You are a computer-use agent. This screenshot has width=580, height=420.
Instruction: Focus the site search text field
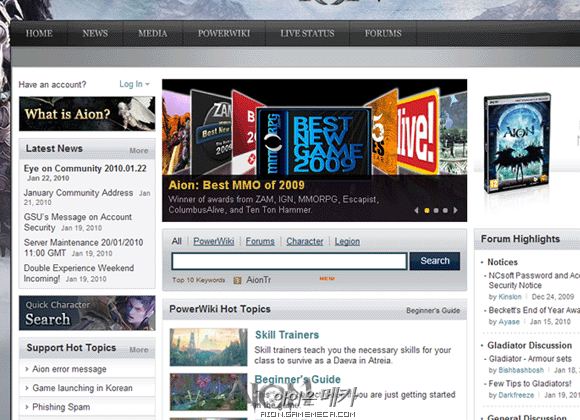tap(289, 261)
